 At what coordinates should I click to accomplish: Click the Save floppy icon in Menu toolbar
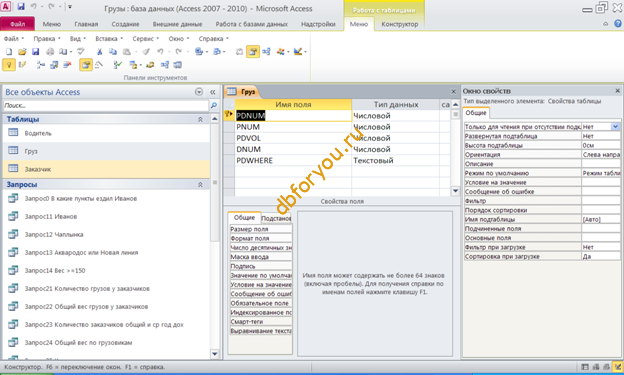coord(35,52)
